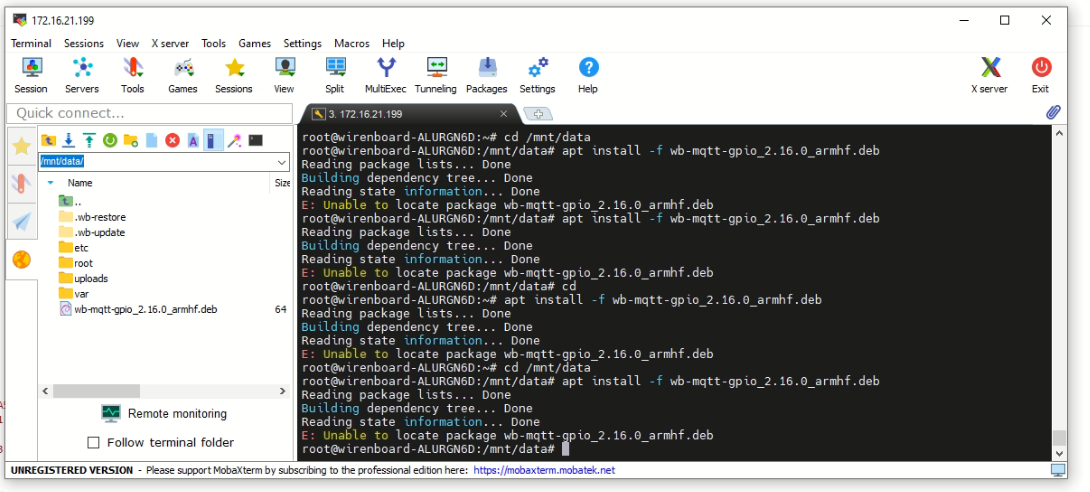Open the Session toolbar button
1090x492 pixels.
coord(31,75)
